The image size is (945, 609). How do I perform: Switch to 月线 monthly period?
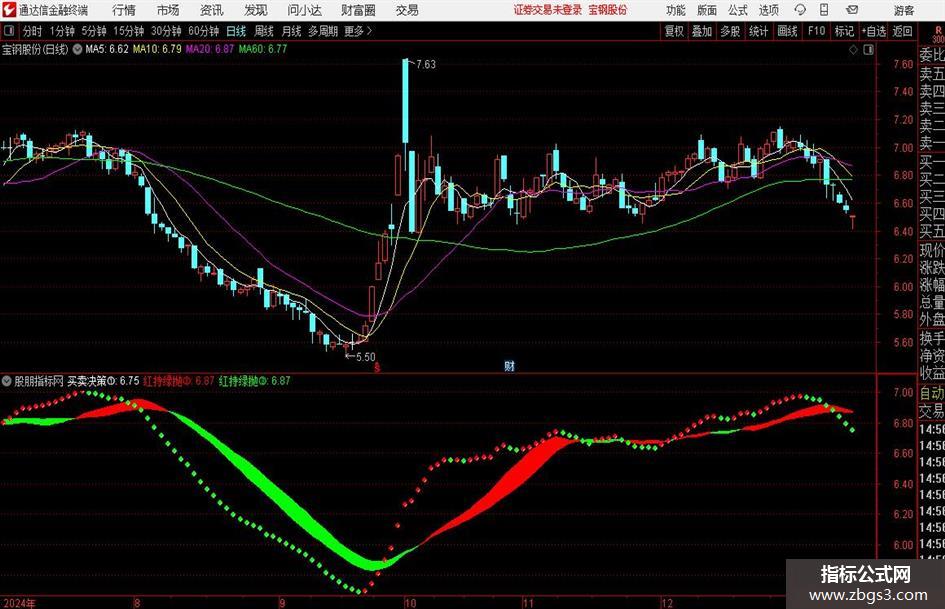click(292, 31)
